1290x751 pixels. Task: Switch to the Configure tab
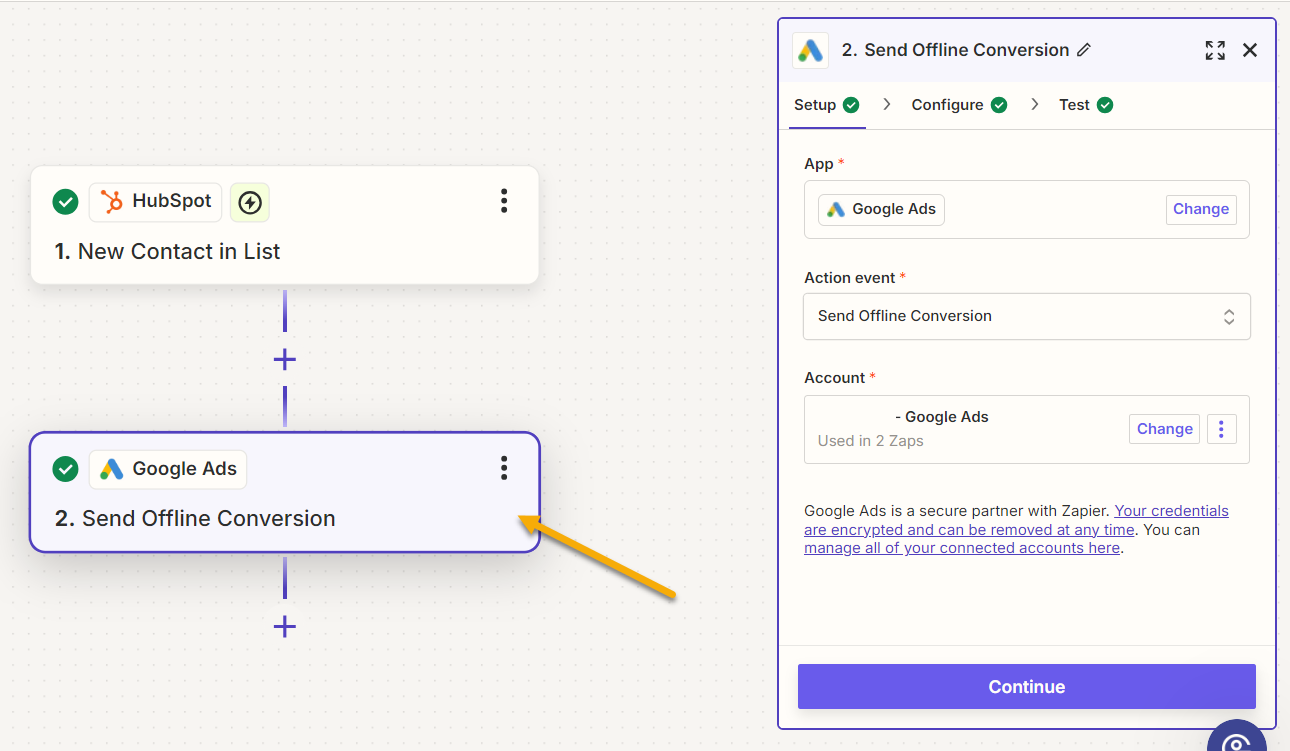pyautogui.click(x=959, y=105)
